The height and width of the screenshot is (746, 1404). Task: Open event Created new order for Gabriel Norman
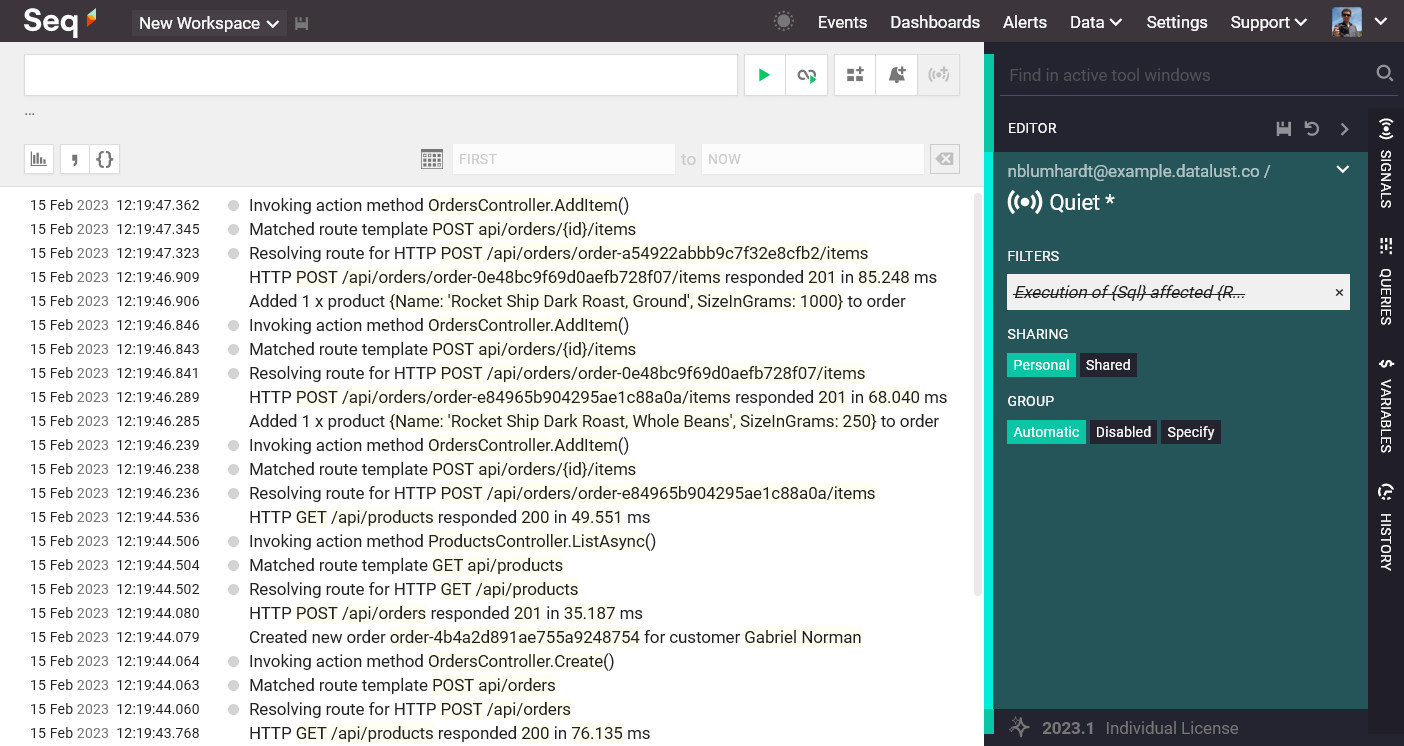click(x=555, y=637)
